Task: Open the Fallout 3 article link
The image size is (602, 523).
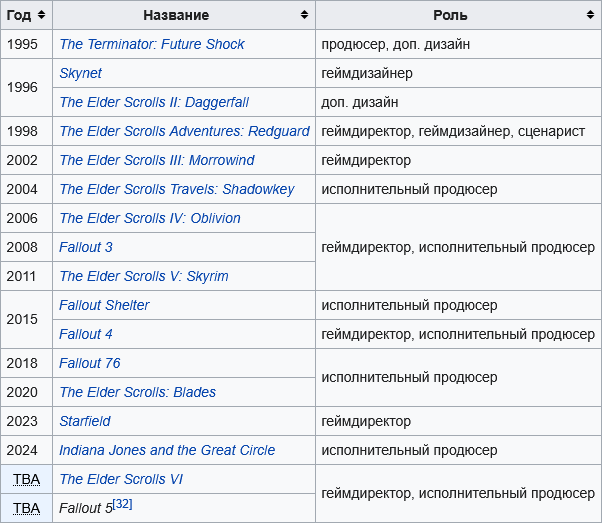Action: coord(86,247)
